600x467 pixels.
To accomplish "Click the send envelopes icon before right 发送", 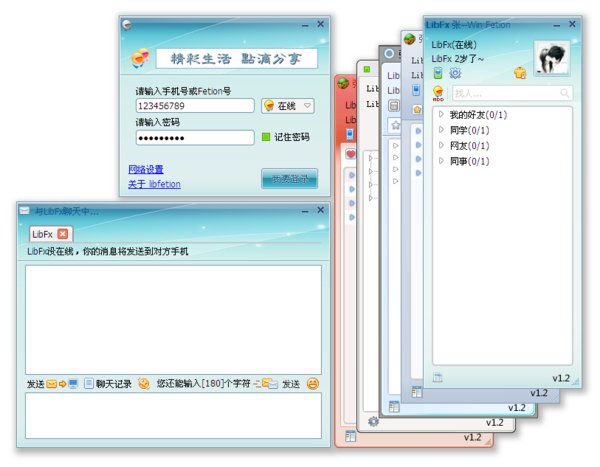I will point(266,383).
